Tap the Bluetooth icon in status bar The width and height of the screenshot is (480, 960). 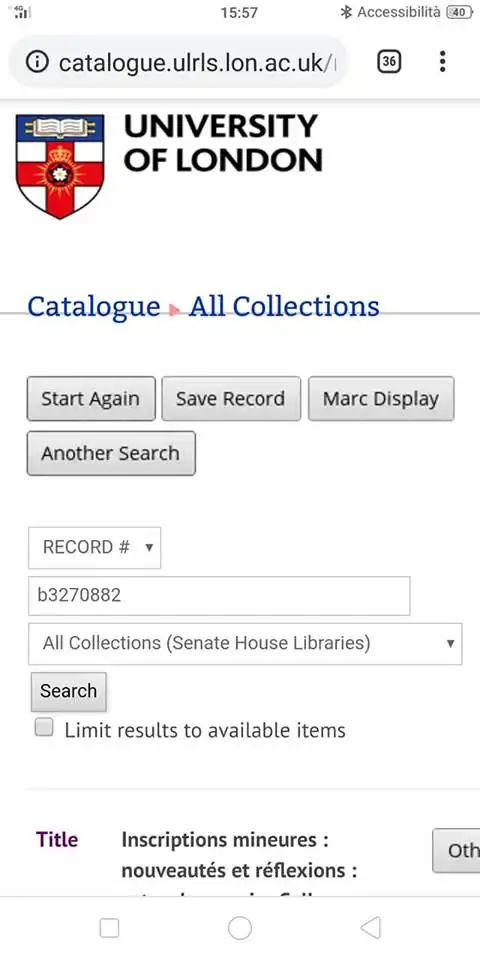point(346,12)
